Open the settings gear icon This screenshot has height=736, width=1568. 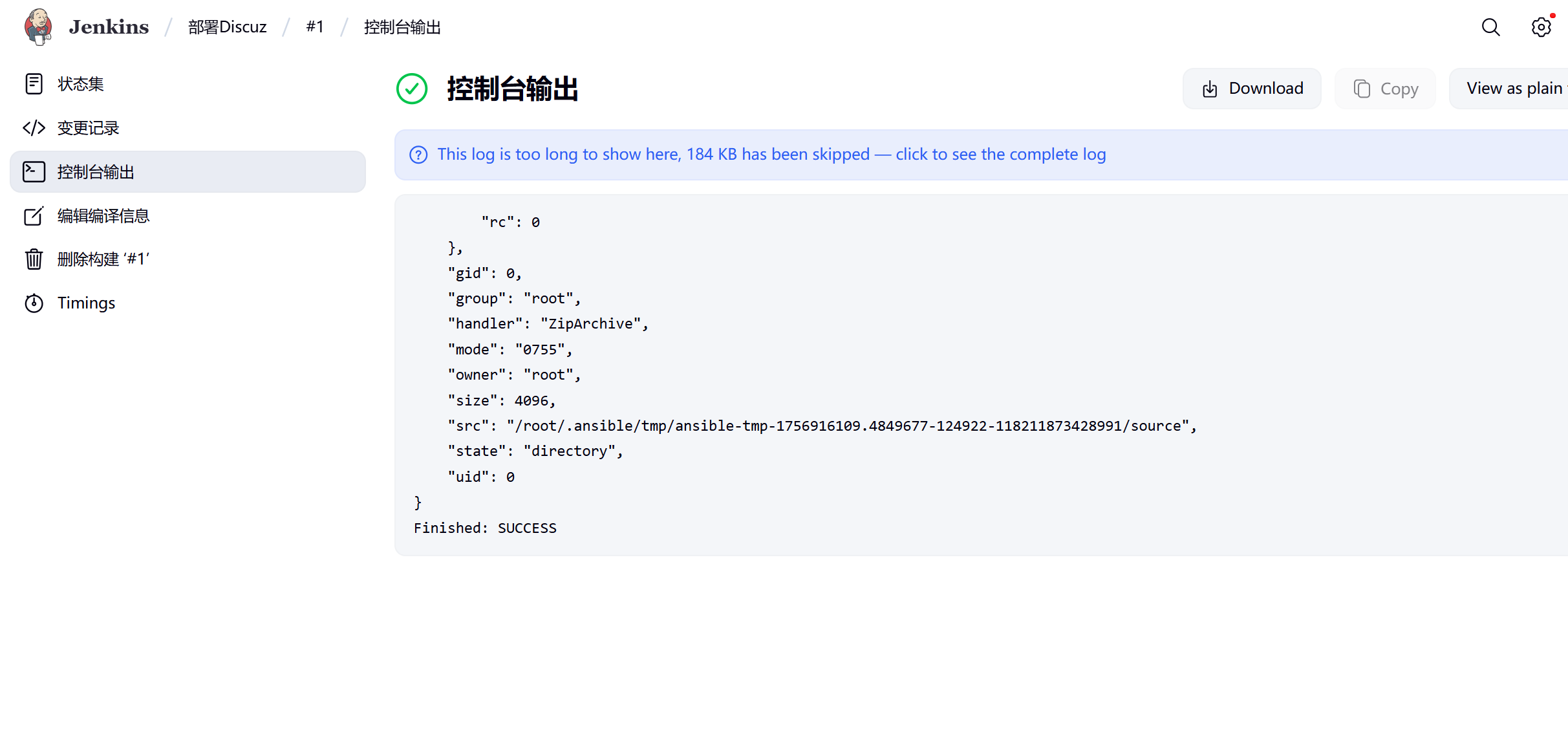[1541, 27]
